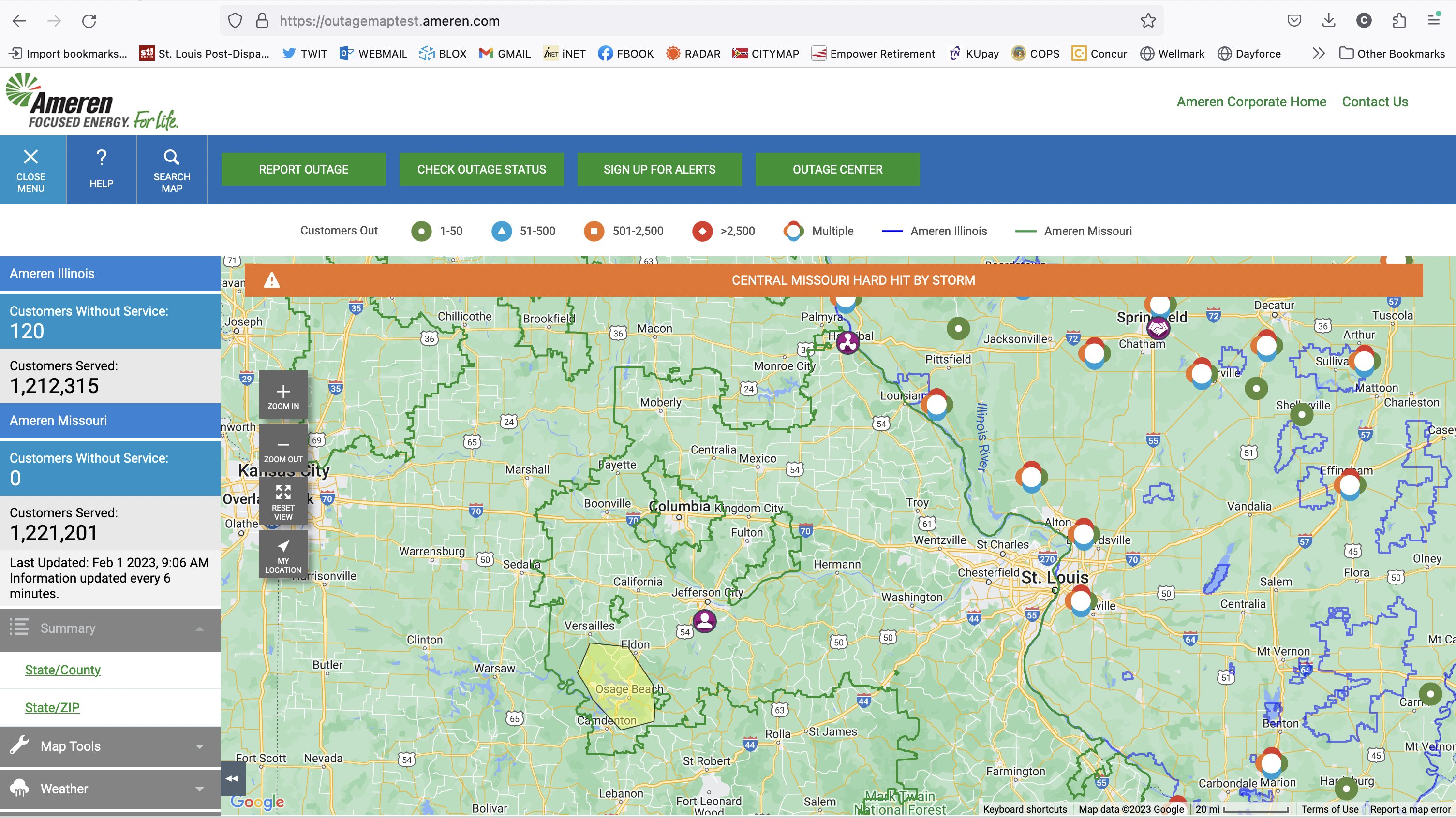Collapse the side panel with double arrows
The height and width of the screenshot is (818, 1456).
232,778
